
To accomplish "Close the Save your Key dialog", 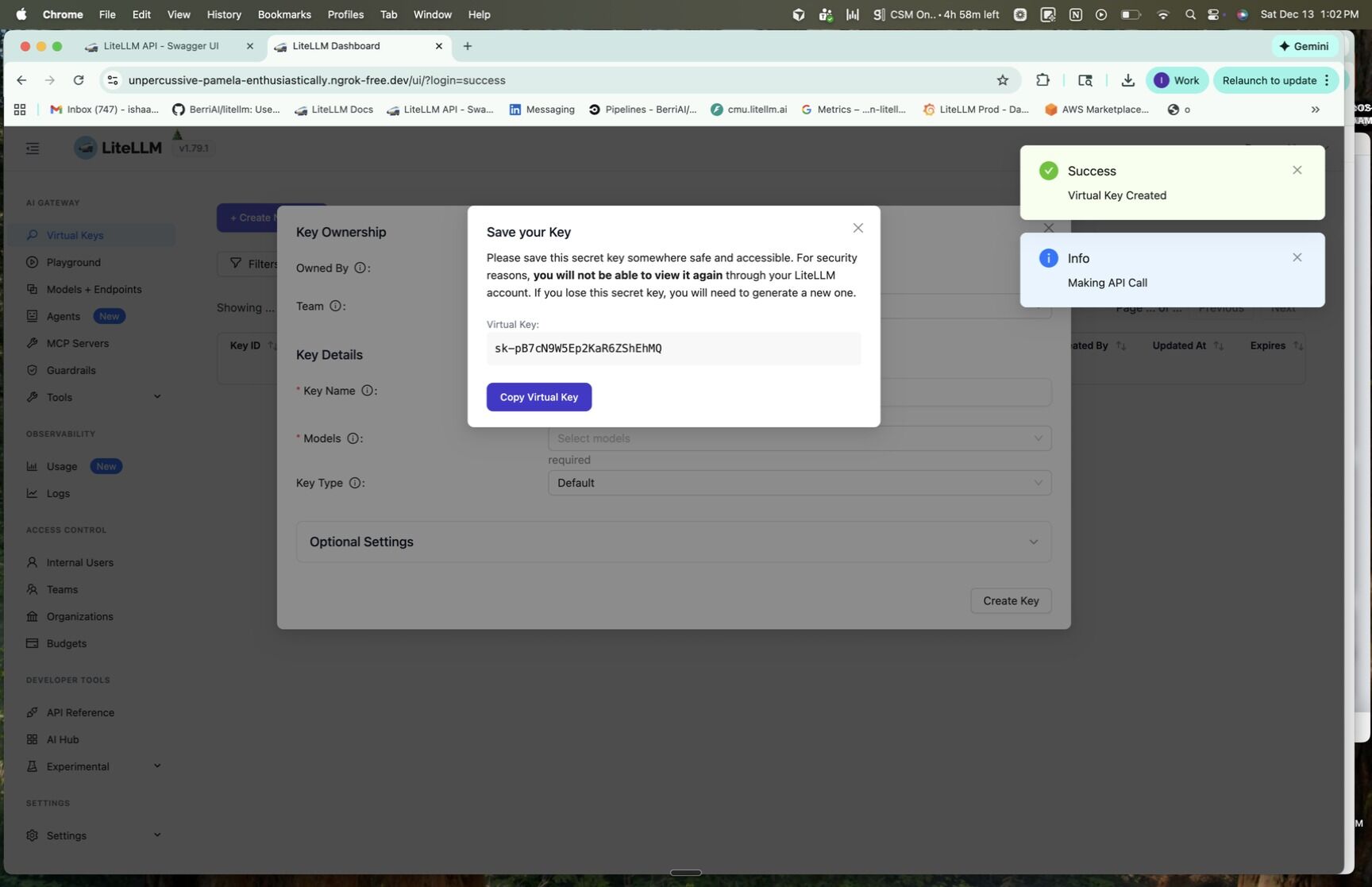I will point(857,228).
